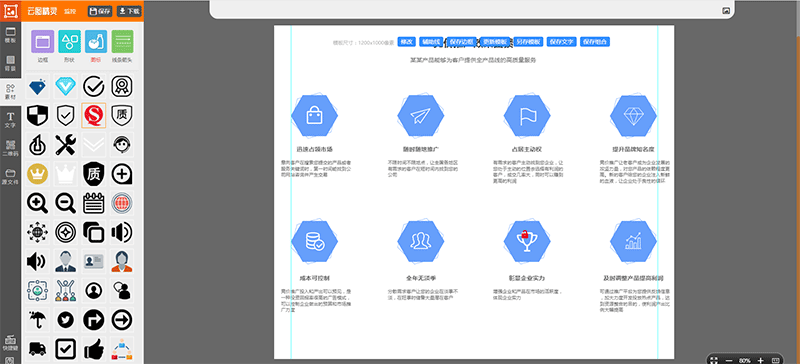Select the blue diamond icon asset
The width and height of the screenshot is (800, 364).
[x=37, y=87]
